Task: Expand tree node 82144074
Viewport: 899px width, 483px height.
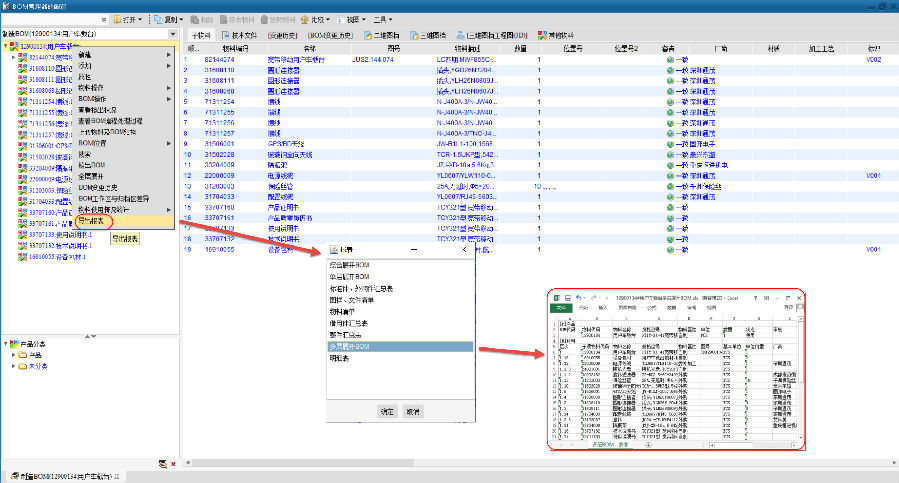Action: click(x=14, y=58)
